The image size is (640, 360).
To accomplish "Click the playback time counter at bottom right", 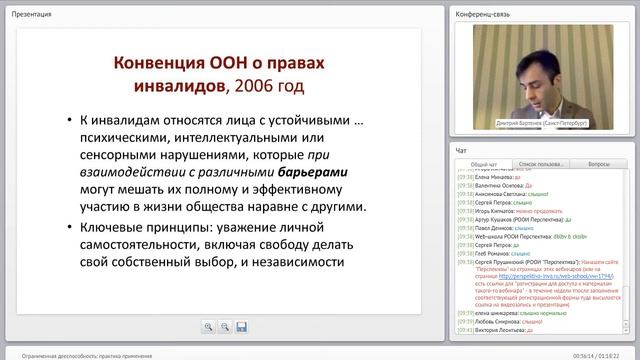I will click(x=596, y=356).
